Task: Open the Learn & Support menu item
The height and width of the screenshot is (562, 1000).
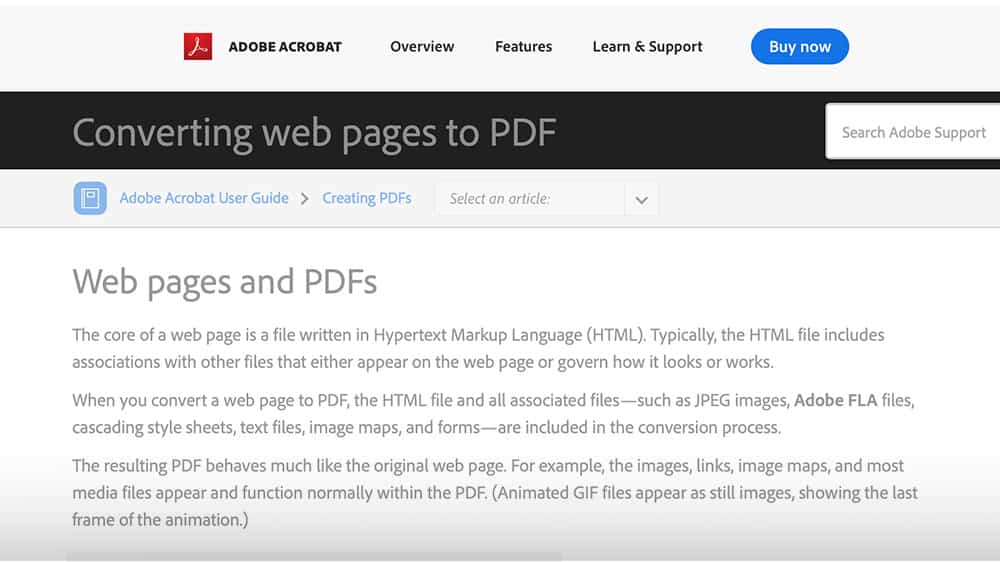Action: click(x=647, y=47)
